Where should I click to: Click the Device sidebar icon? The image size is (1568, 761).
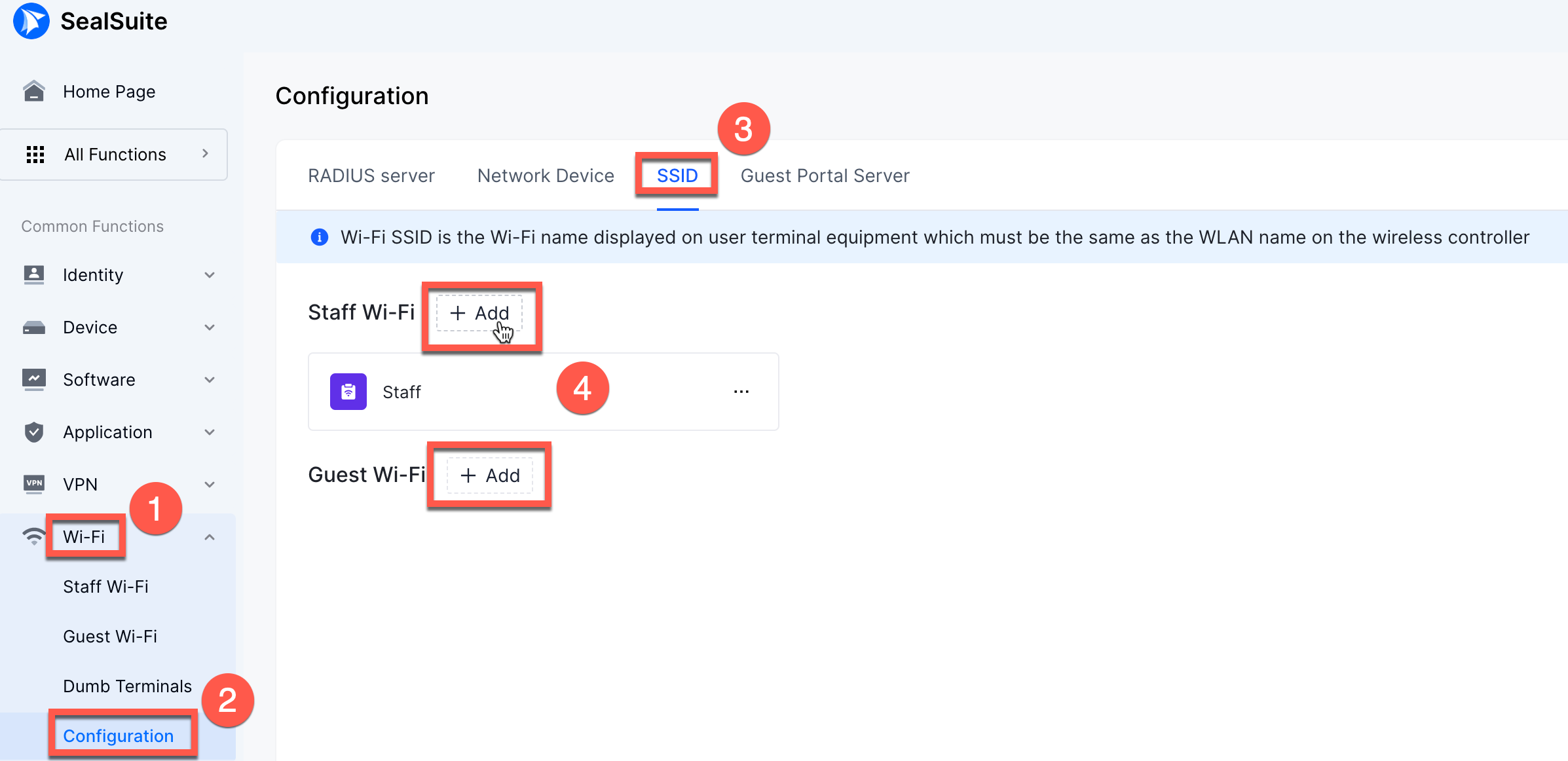pyautogui.click(x=34, y=327)
